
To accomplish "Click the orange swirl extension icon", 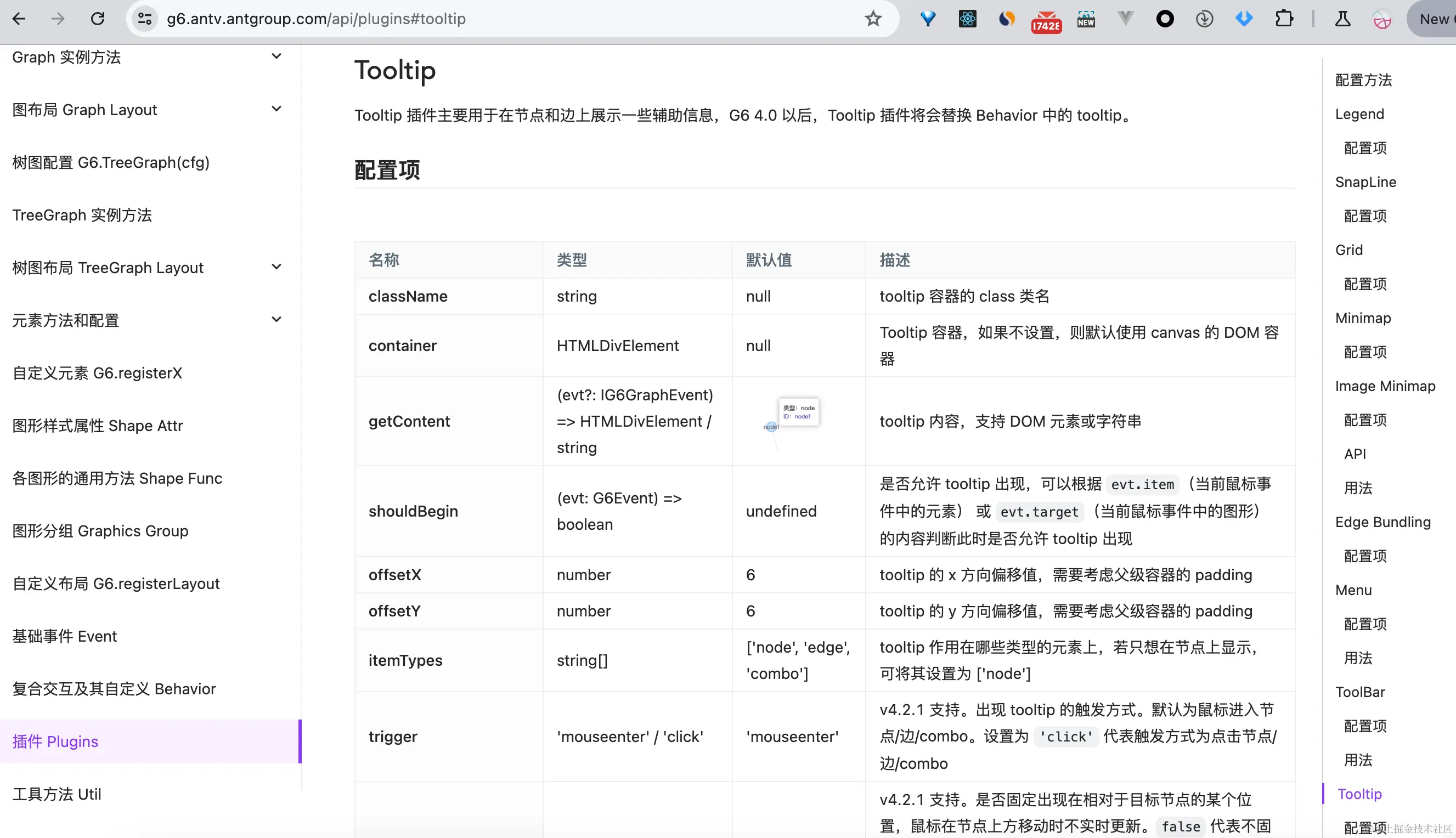I will click(1006, 19).
